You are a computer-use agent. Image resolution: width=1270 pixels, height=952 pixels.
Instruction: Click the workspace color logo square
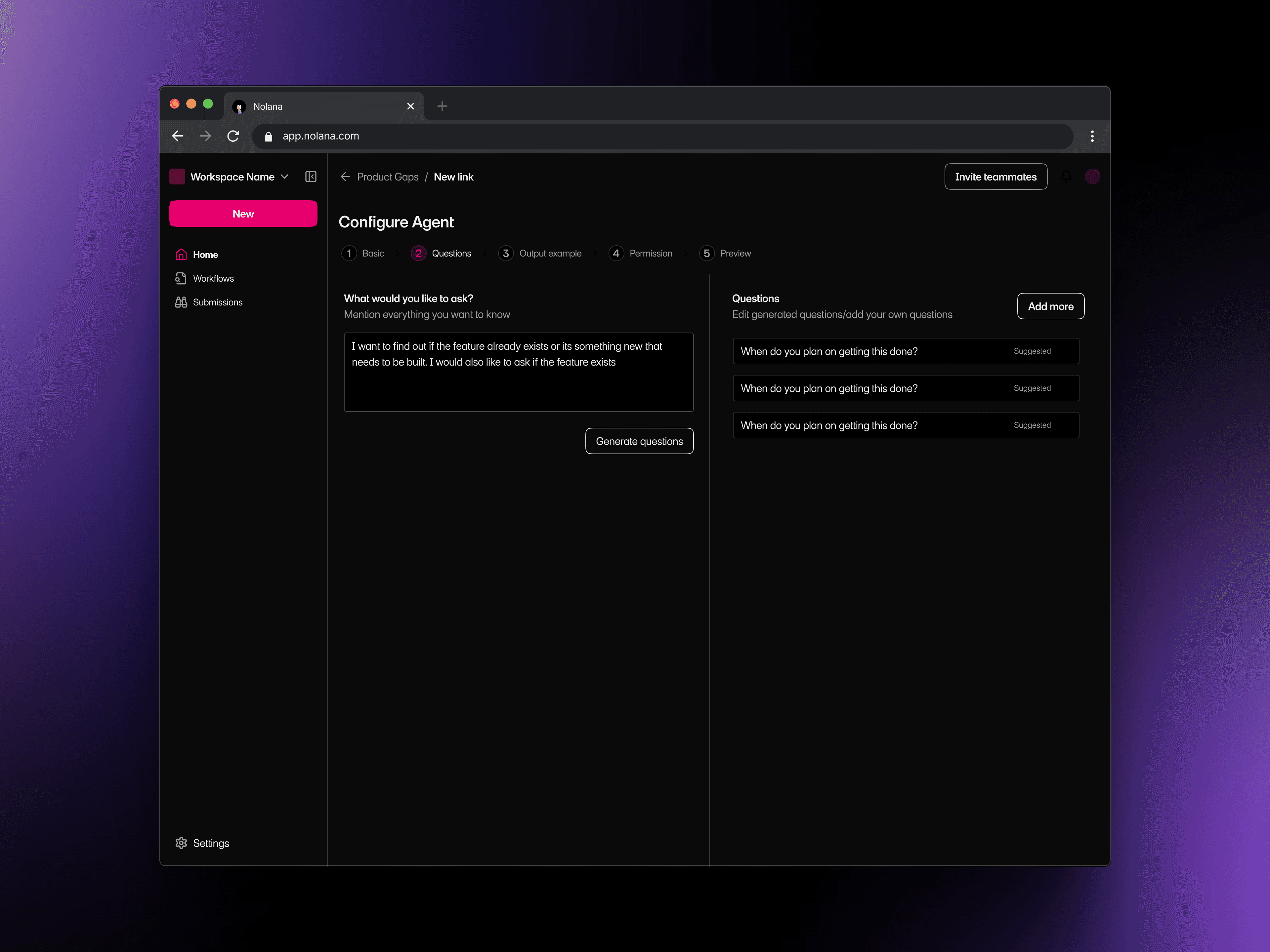coord(177,177)
